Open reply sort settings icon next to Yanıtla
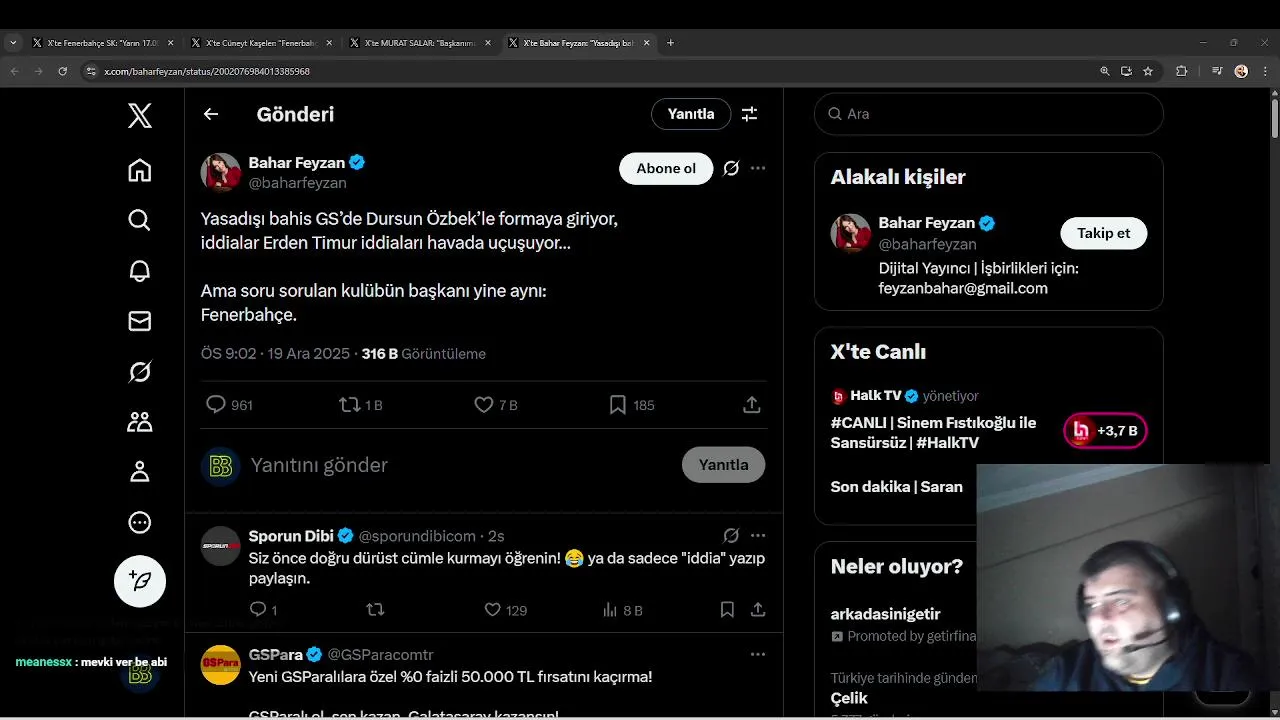The width and height of the screenshot is (1280, 720). (x=749, y=114)
